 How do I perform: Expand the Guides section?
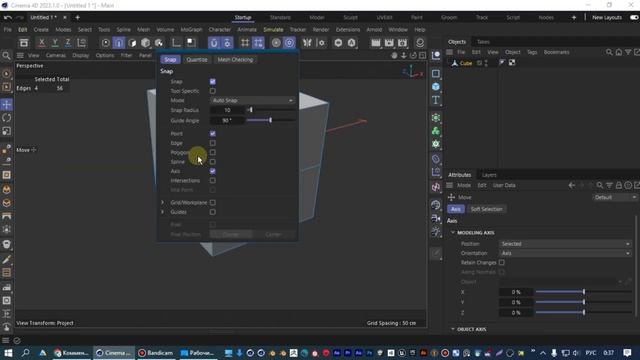click(x=162, y=212)
